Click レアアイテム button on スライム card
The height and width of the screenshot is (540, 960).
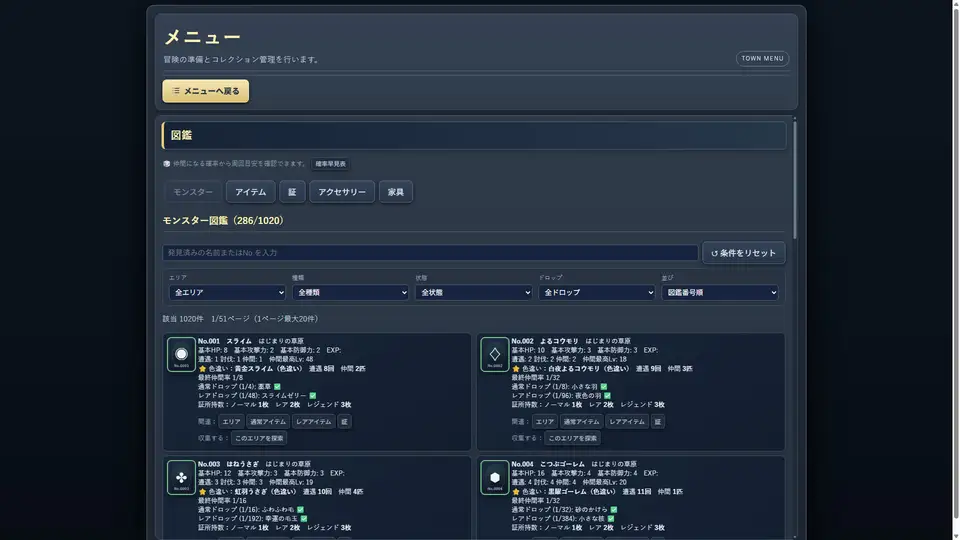313,421
